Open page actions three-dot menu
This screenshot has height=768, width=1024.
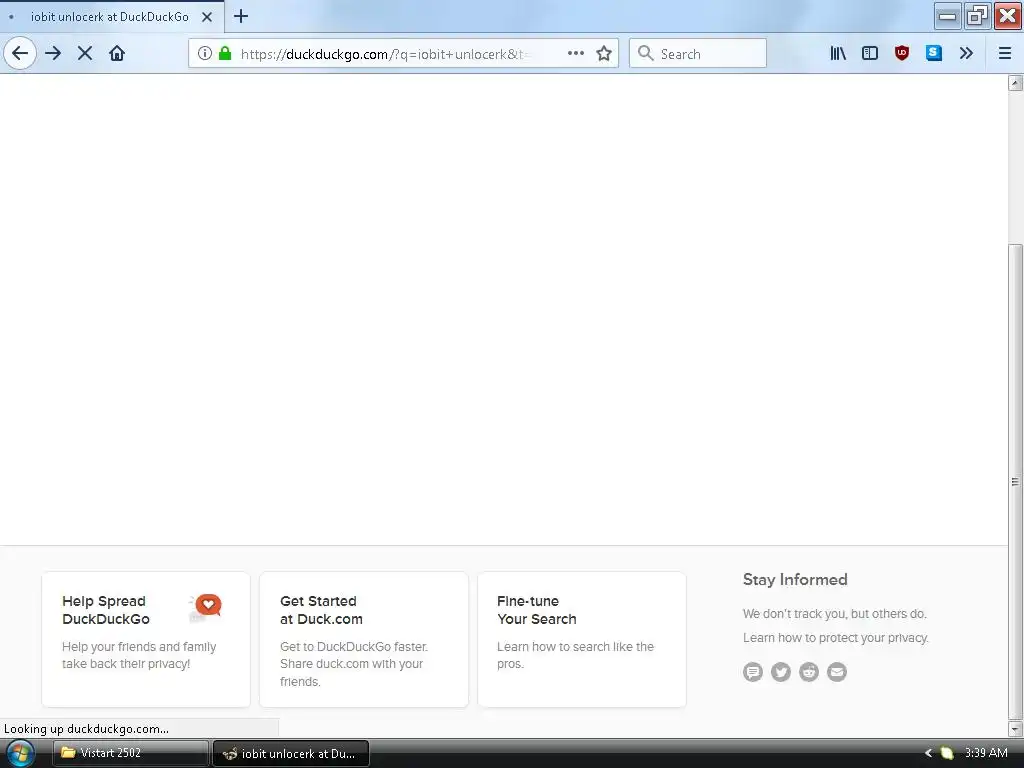[x=575, y=53]
